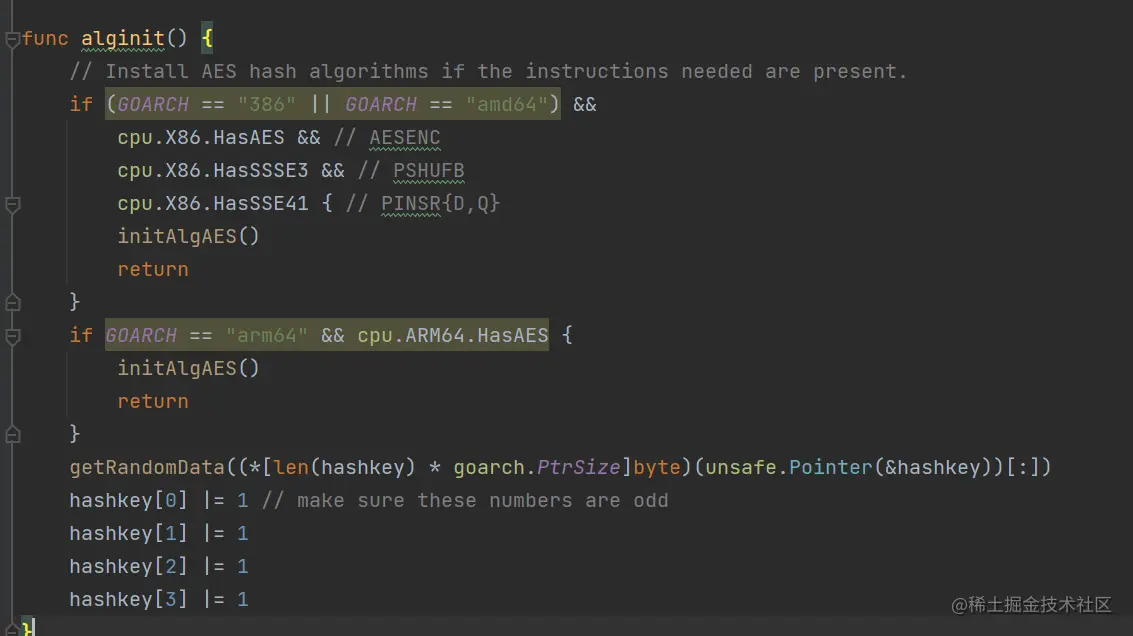Click the GOARCH identifier before "amd64"
The width and height of the screenshot is (1133, 636).
coord(381,105)
